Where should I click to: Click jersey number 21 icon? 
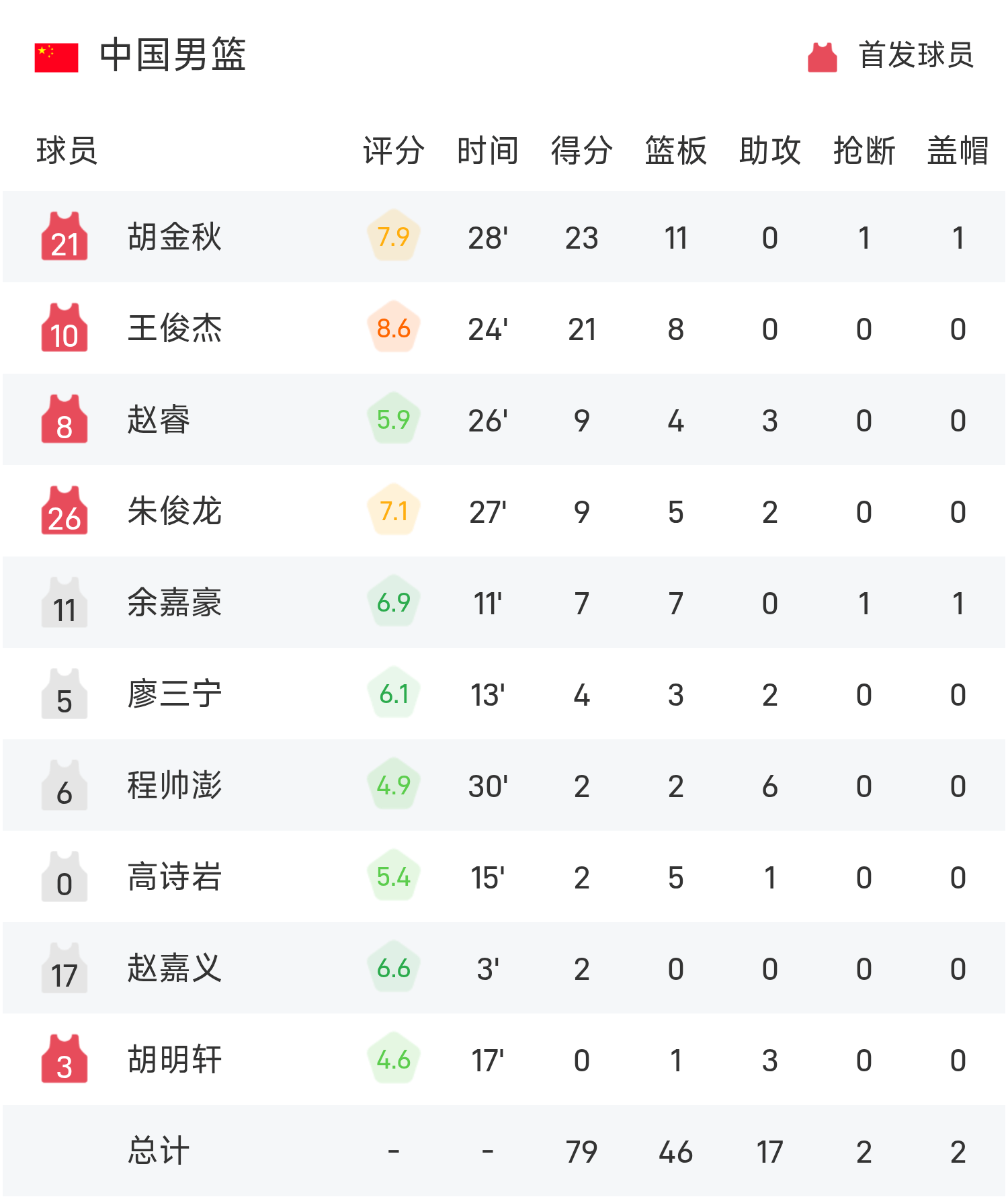point(65,237)
